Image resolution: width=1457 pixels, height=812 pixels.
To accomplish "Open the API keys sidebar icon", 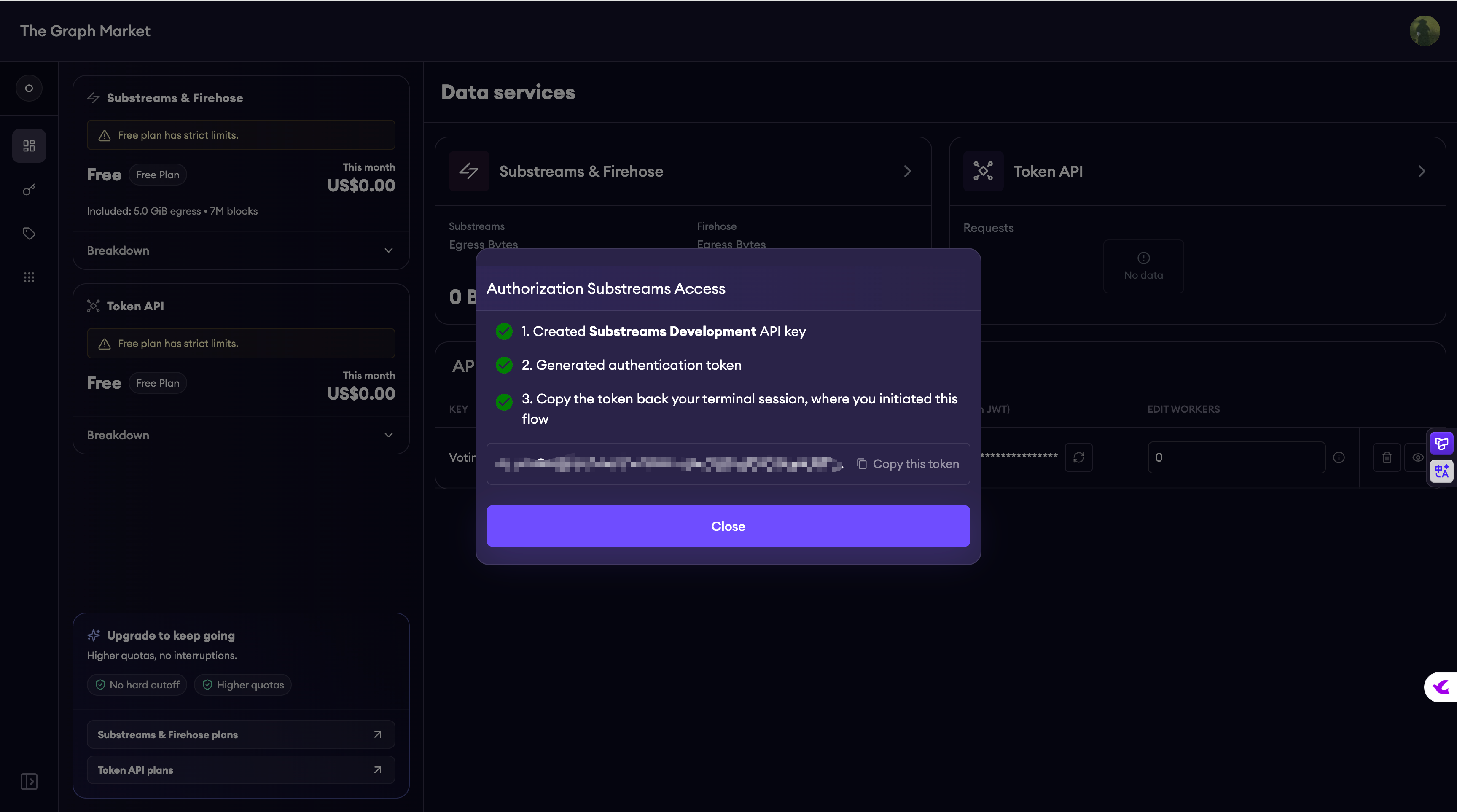I will click(29, 189).
